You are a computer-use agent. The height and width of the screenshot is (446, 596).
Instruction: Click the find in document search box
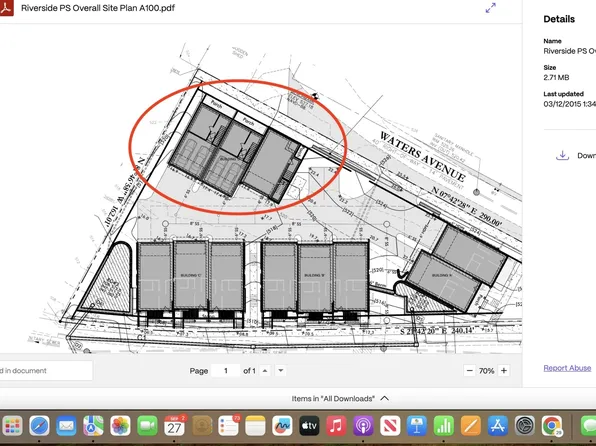[x=46, y=370]
